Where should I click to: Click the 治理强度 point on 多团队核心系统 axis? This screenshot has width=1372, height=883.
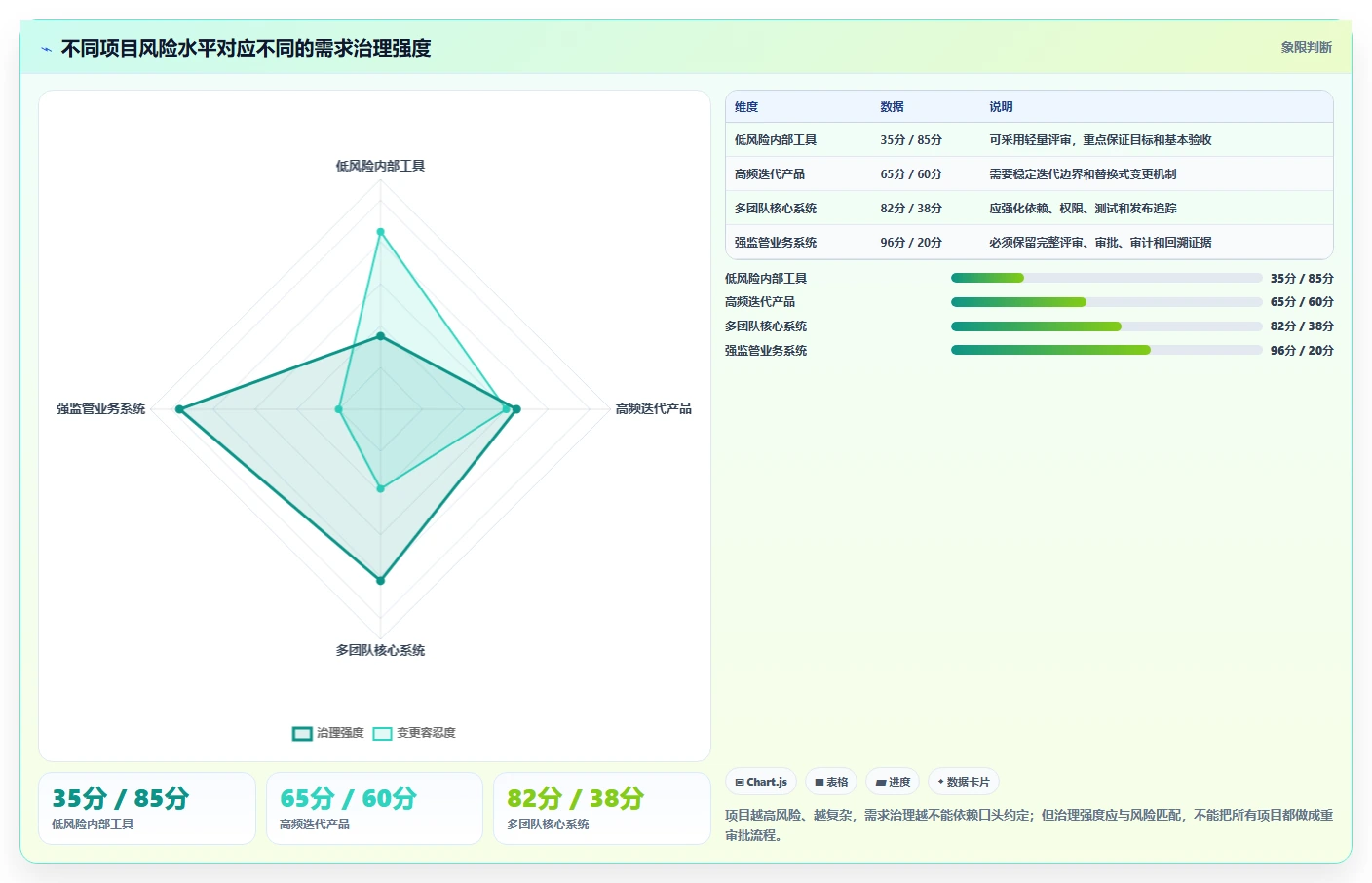[380, 580]
